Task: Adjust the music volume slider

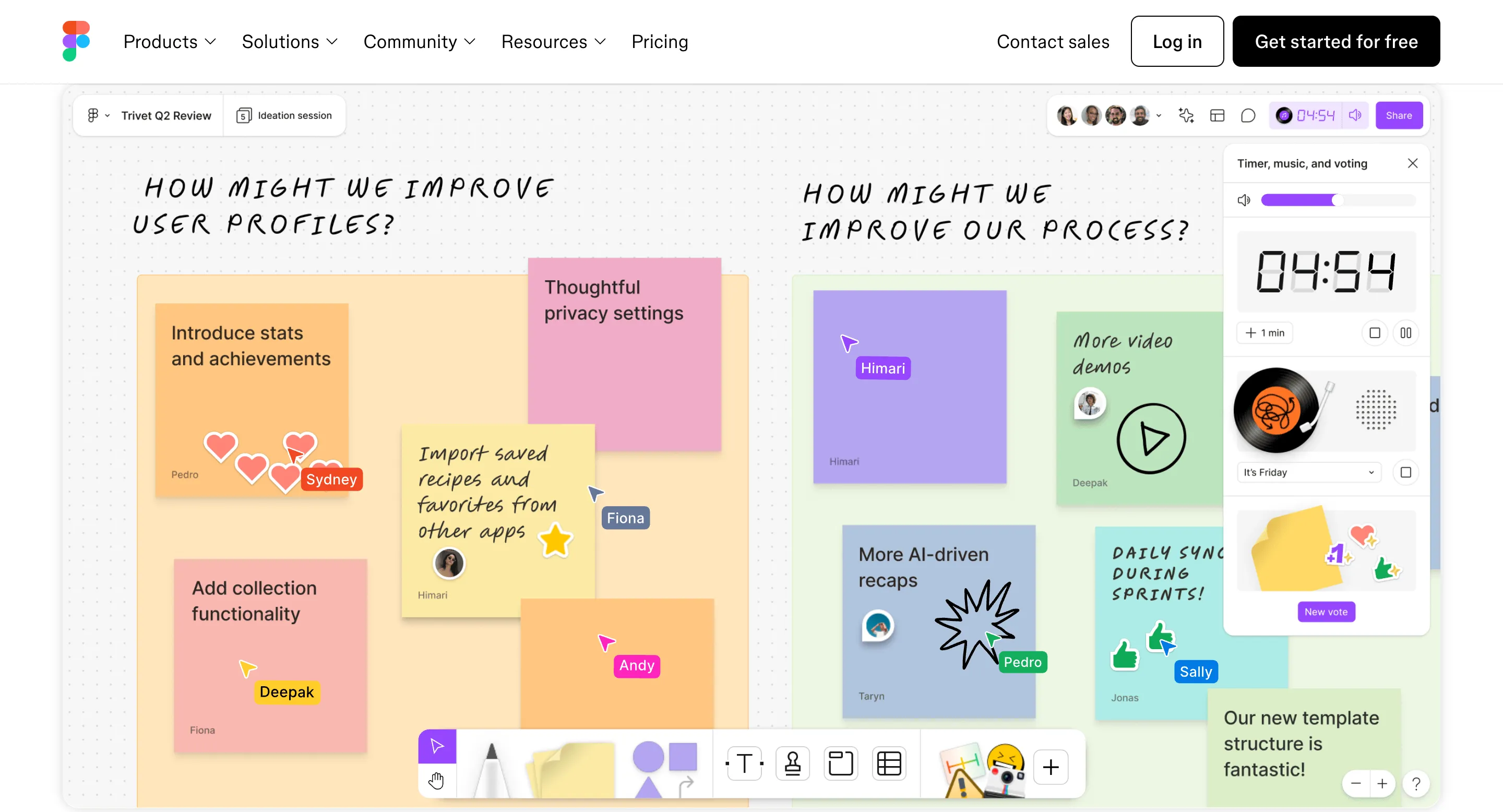Action: pyautogui.click(x=1338, y=200)
